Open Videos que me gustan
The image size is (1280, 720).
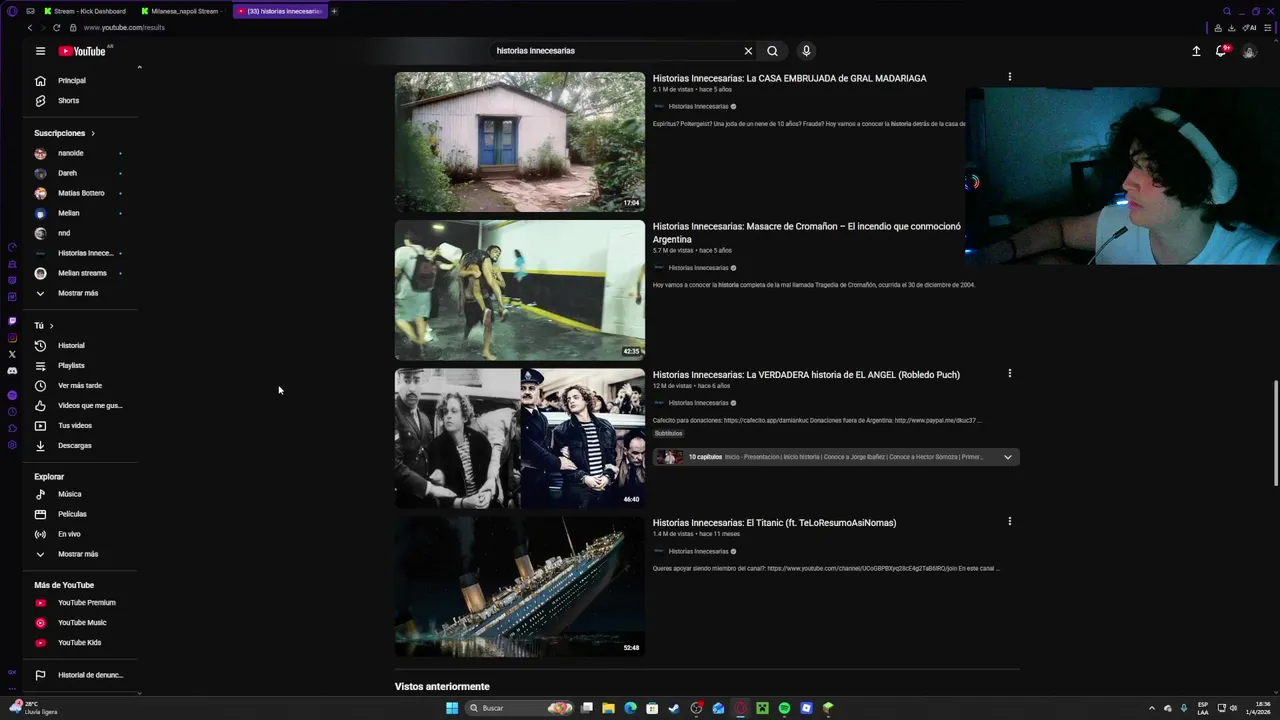80,406
